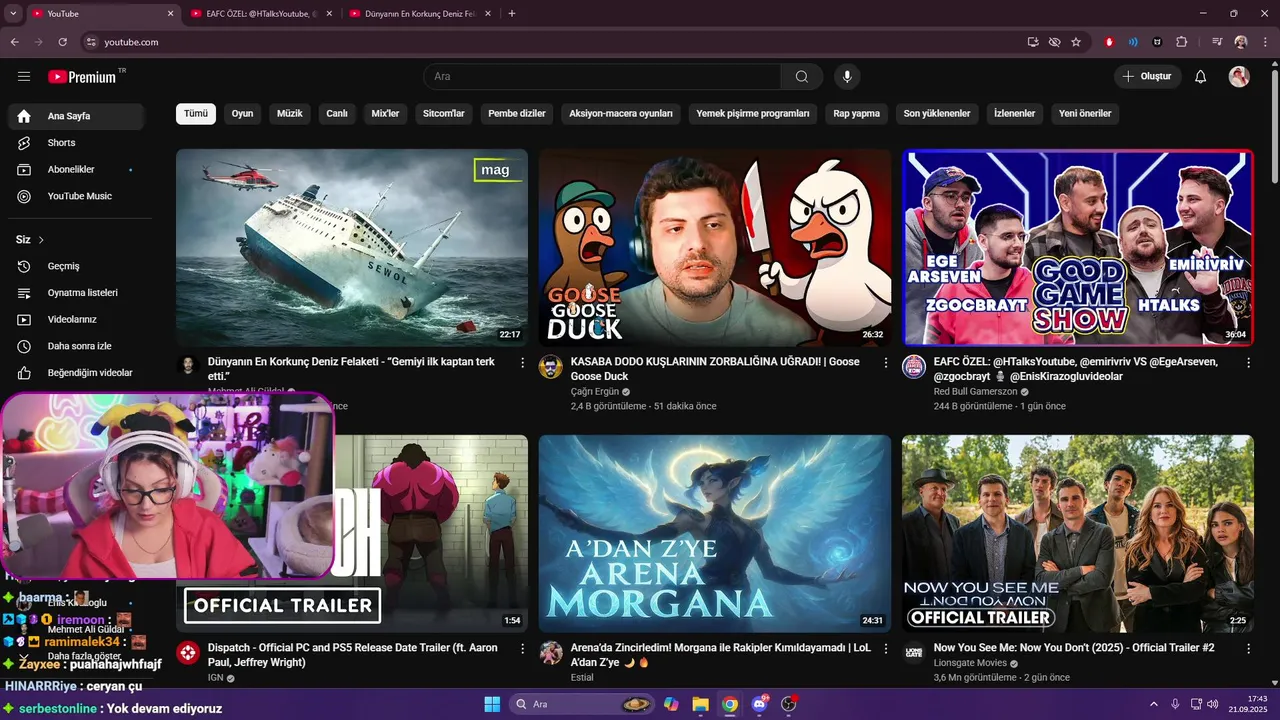1280x720 pixels.
Task: Switch to the EAFC ÖZEL browser tab
Action: [262, 13]
